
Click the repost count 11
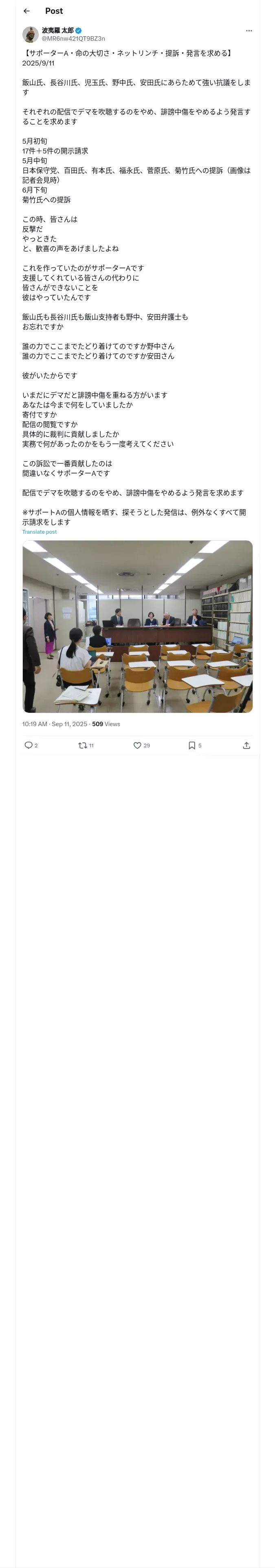[x=92, y=746]
